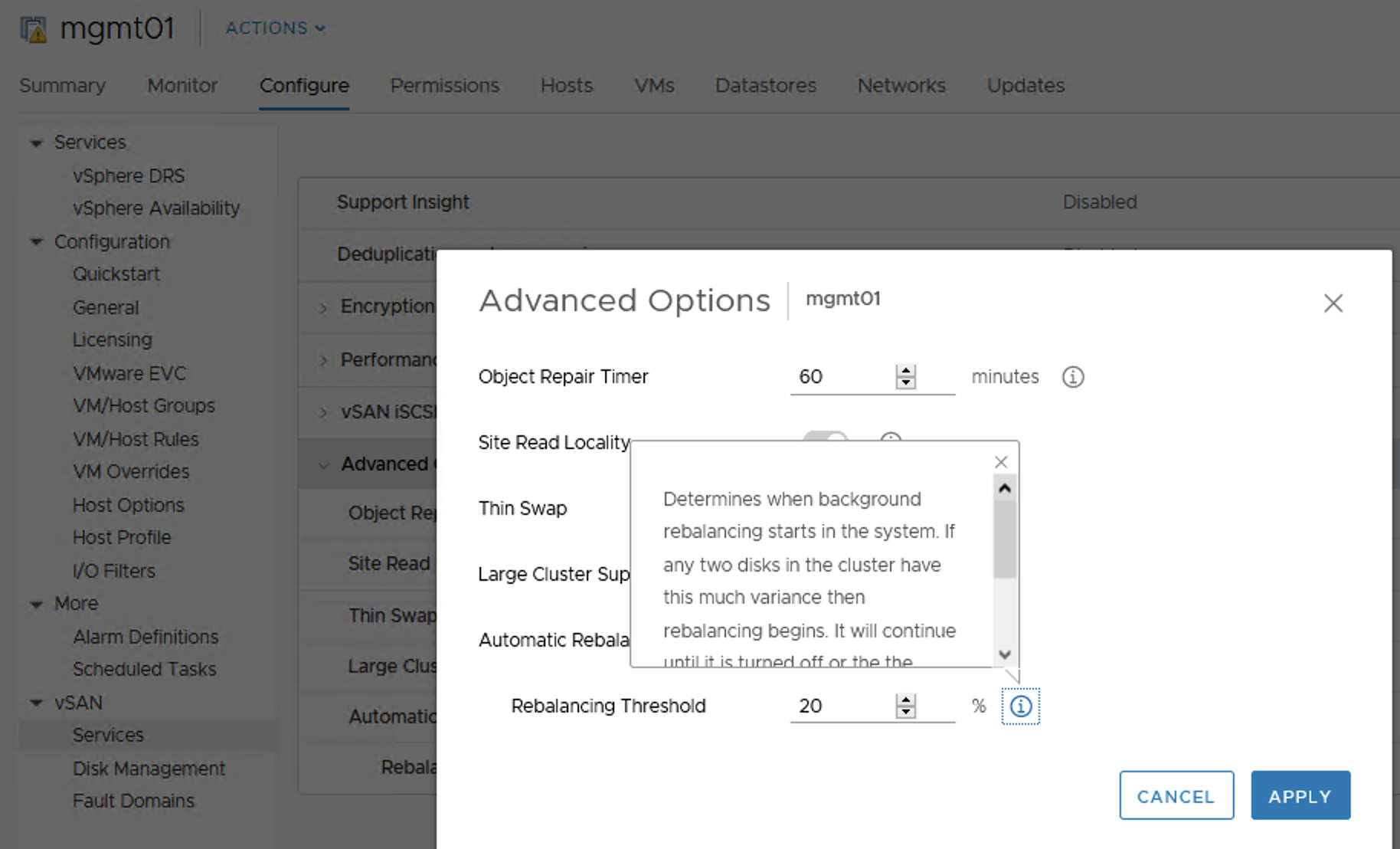This screenshot has height=849, width=1400.
Task: Expand the vSAN iSCSI row chevron
Action: click(323, 412)
